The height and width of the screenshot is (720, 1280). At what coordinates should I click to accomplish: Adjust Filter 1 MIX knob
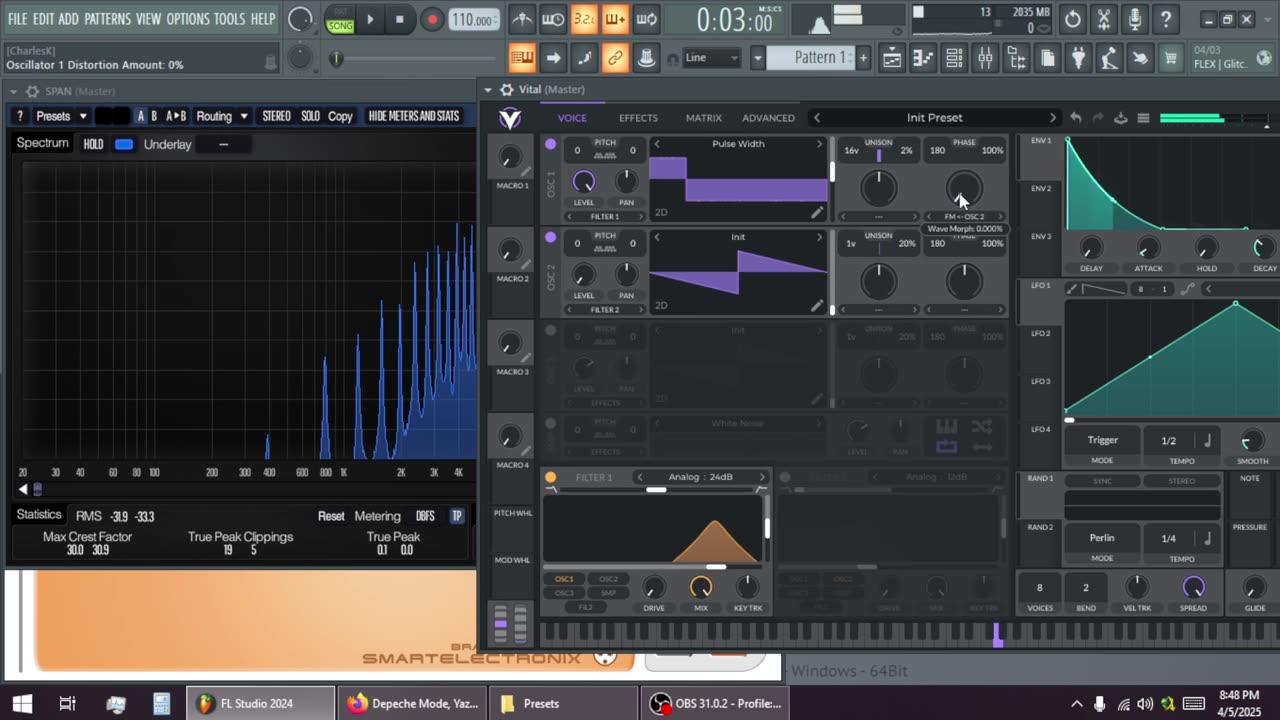pyautogui.click(x=701, y=588)
